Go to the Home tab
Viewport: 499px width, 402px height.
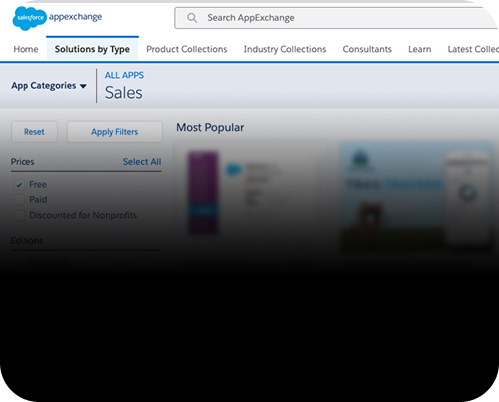point(26,49)
